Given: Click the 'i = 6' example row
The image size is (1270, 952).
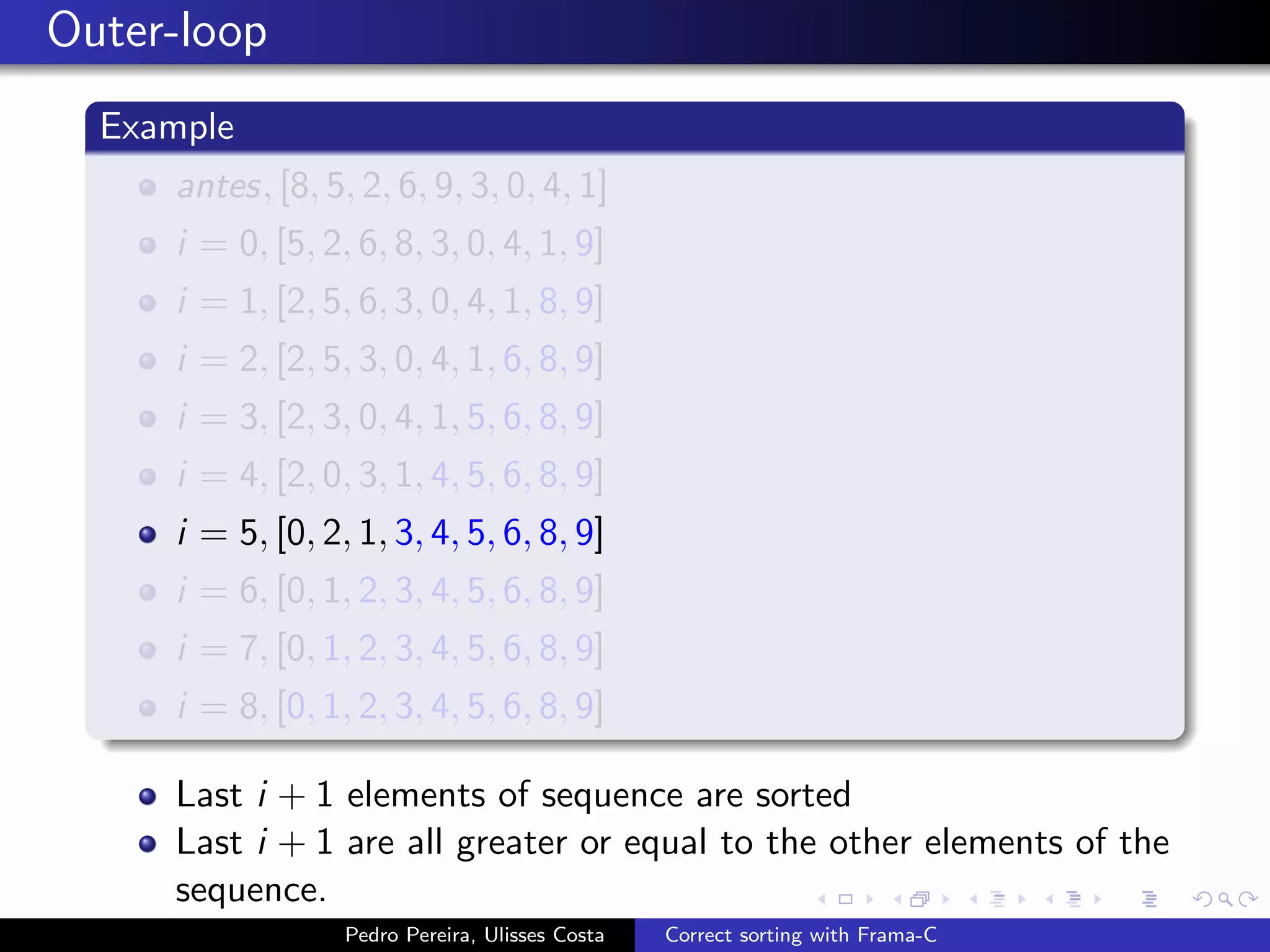Looking at the screenshot, I should point(389,591).
